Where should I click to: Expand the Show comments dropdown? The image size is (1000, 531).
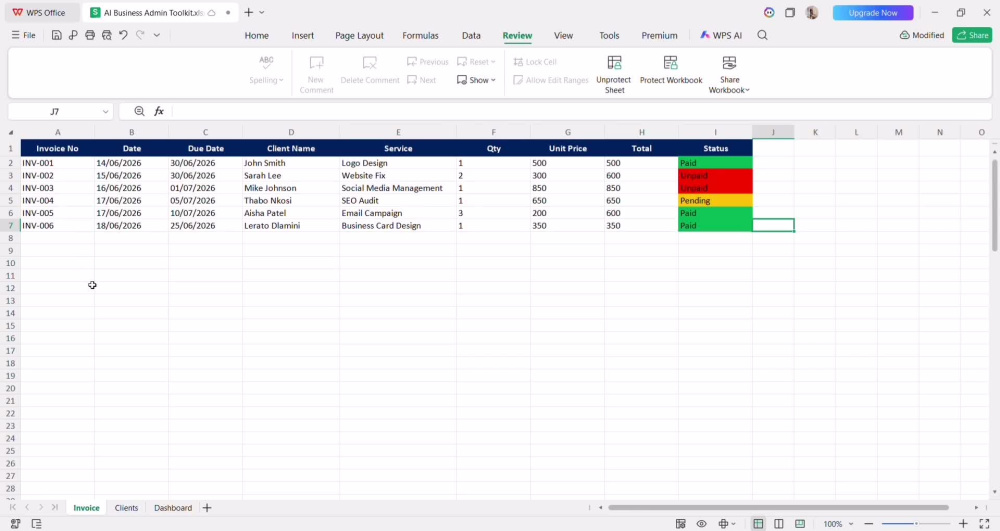(476, 80)
